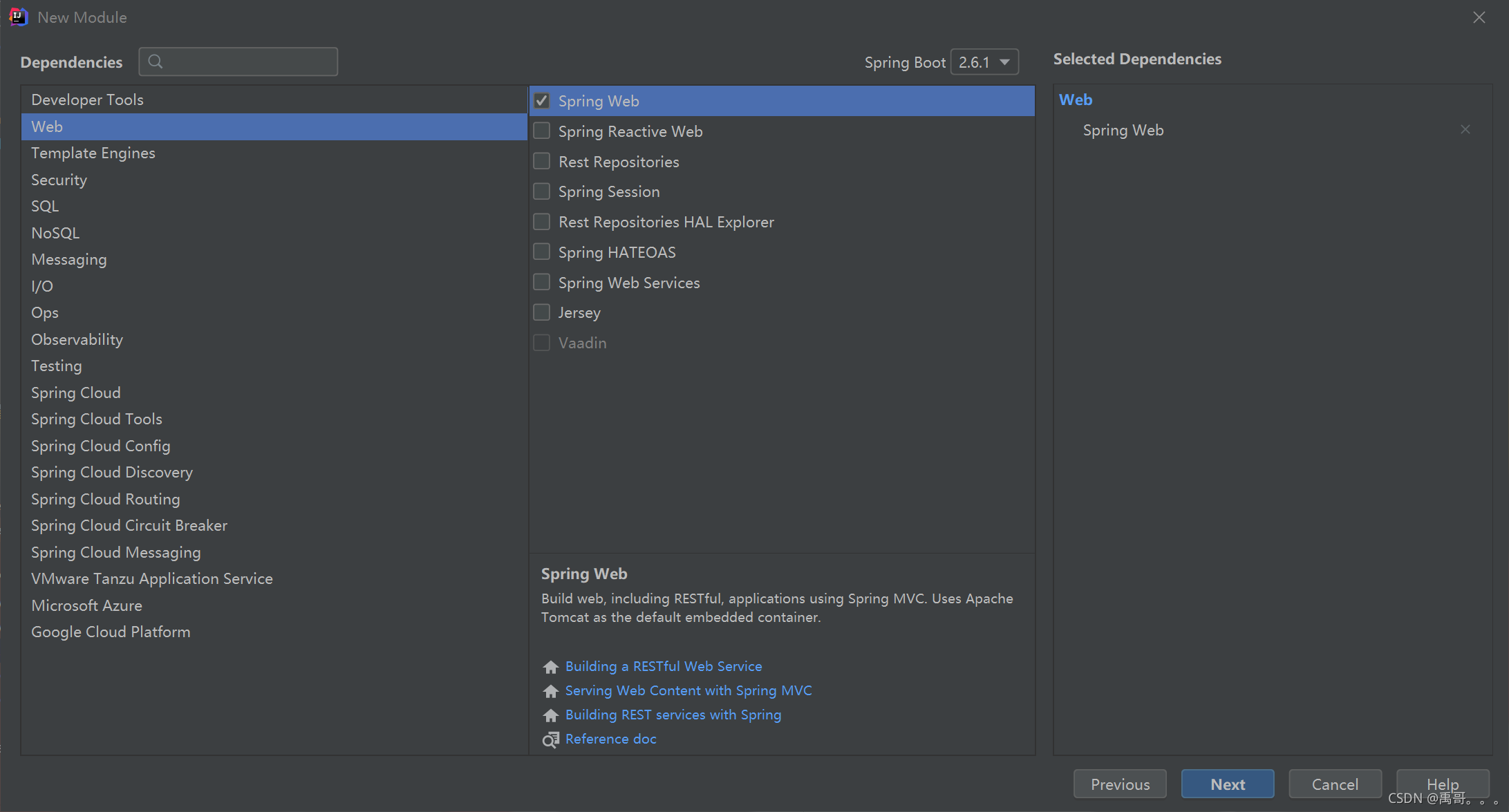Click the IntelliJ logo icon in title bar
This screenshot has width=1509, height=812.
point(19,17)
